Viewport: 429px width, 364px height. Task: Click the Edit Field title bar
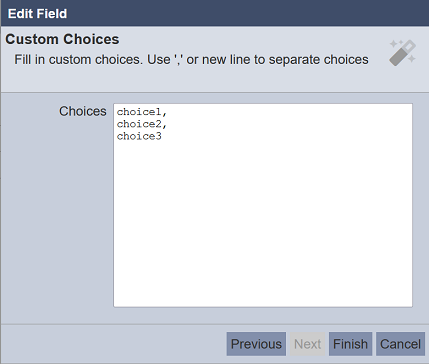215,13
